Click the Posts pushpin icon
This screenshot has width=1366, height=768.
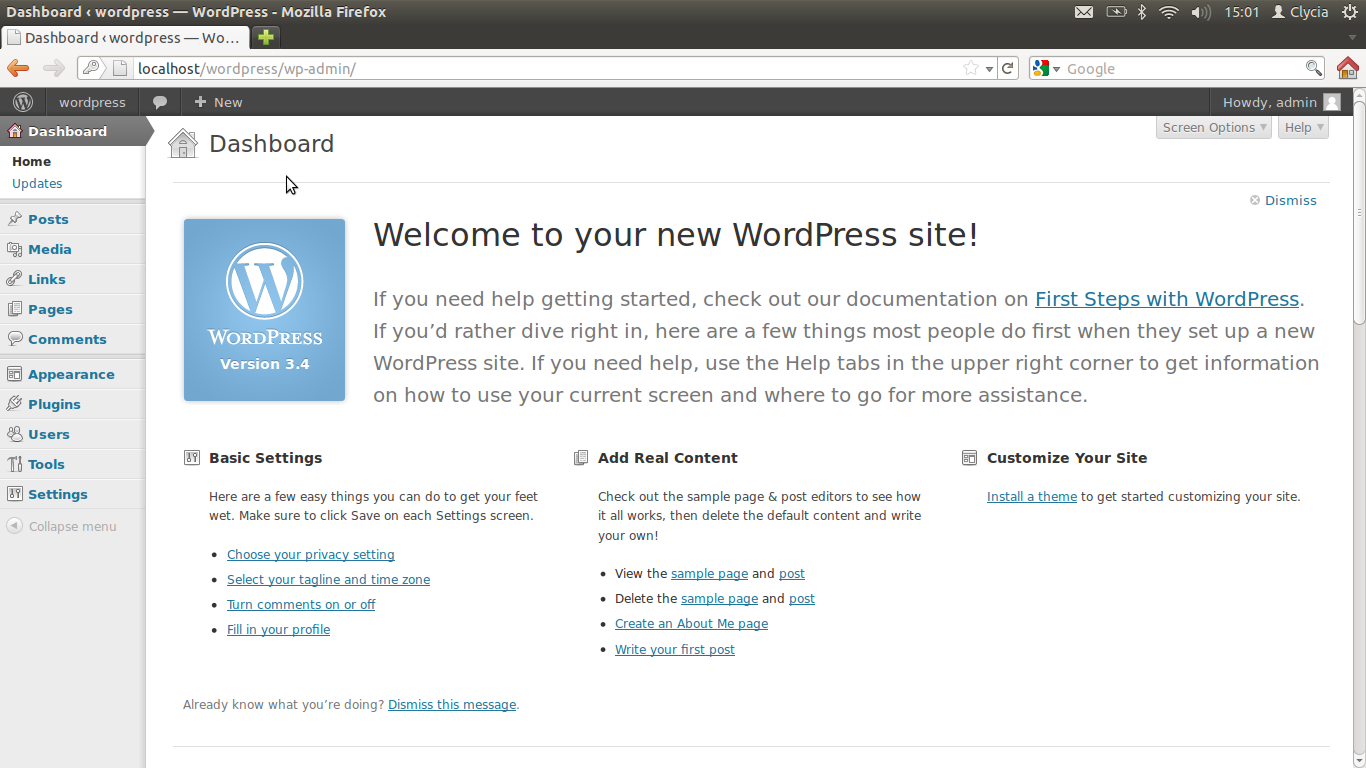click(14, 219)
